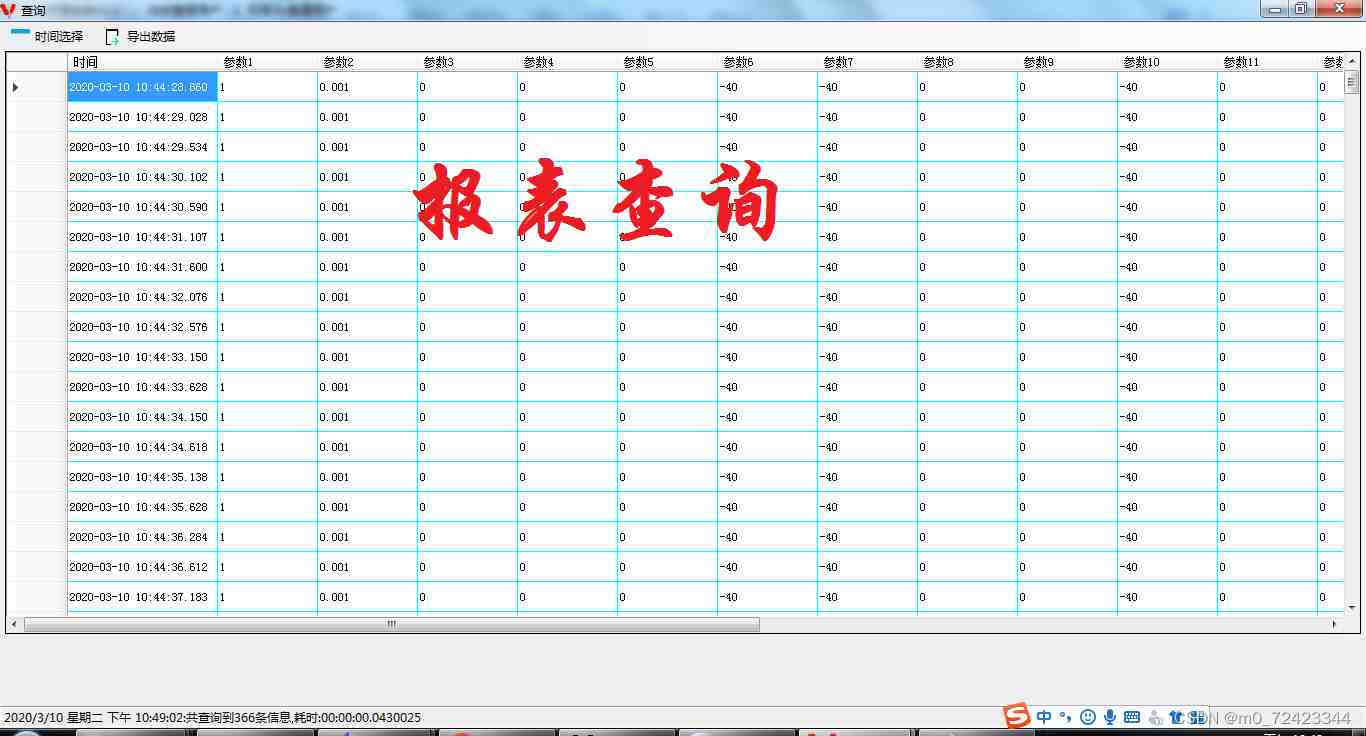Click the 参数1 value 1 in the 10:44:35.138 row
The width and height of the screenshot is (1366, 736).
[267, 477]
